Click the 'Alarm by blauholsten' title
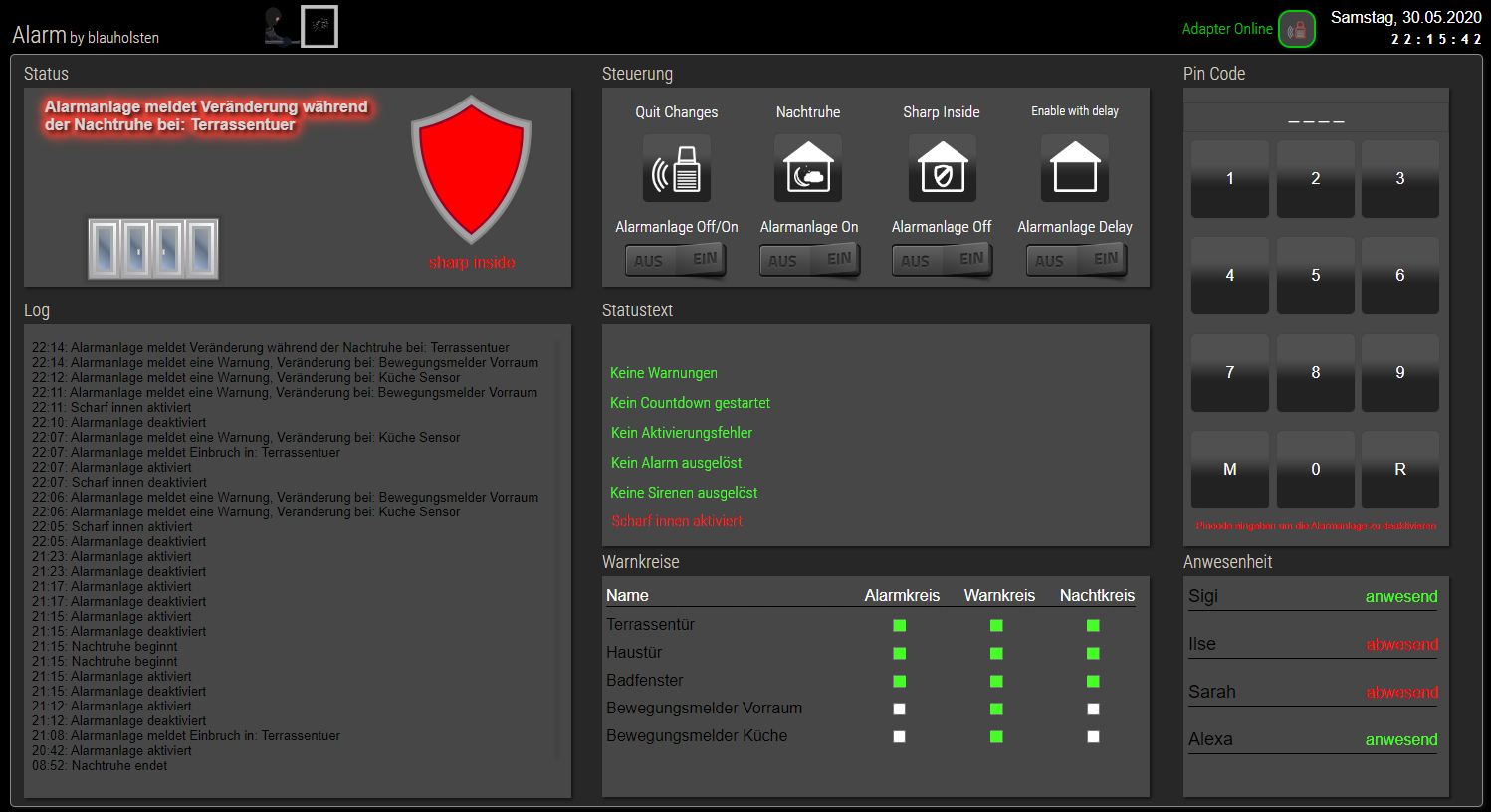 86,35
